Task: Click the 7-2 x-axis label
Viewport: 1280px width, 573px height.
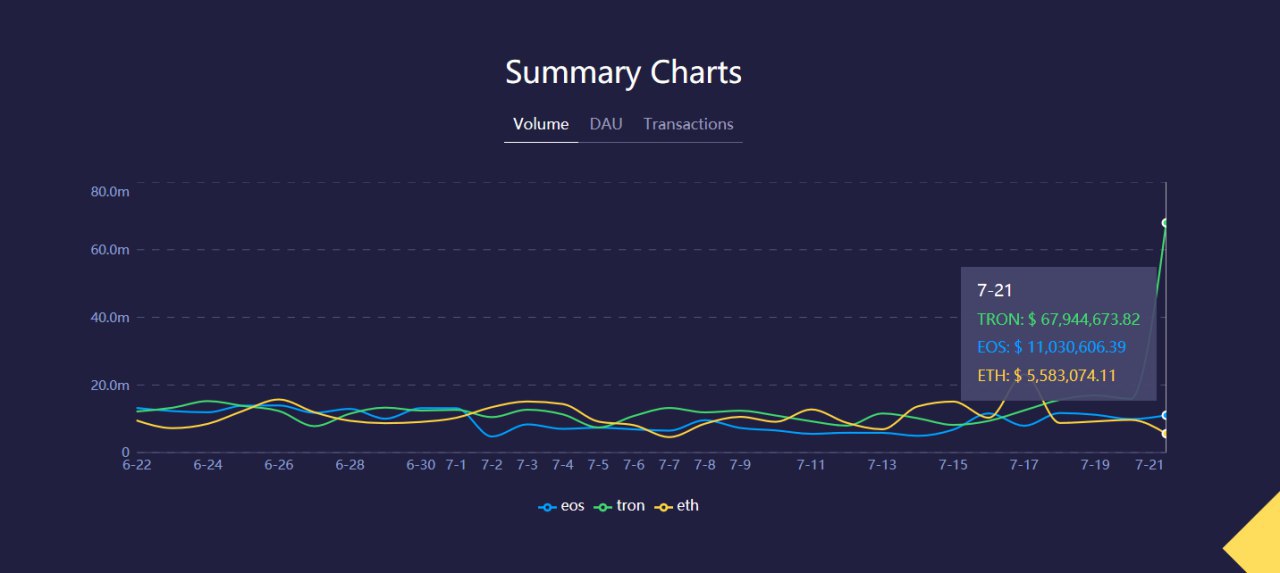Action: tap(491, 465)
